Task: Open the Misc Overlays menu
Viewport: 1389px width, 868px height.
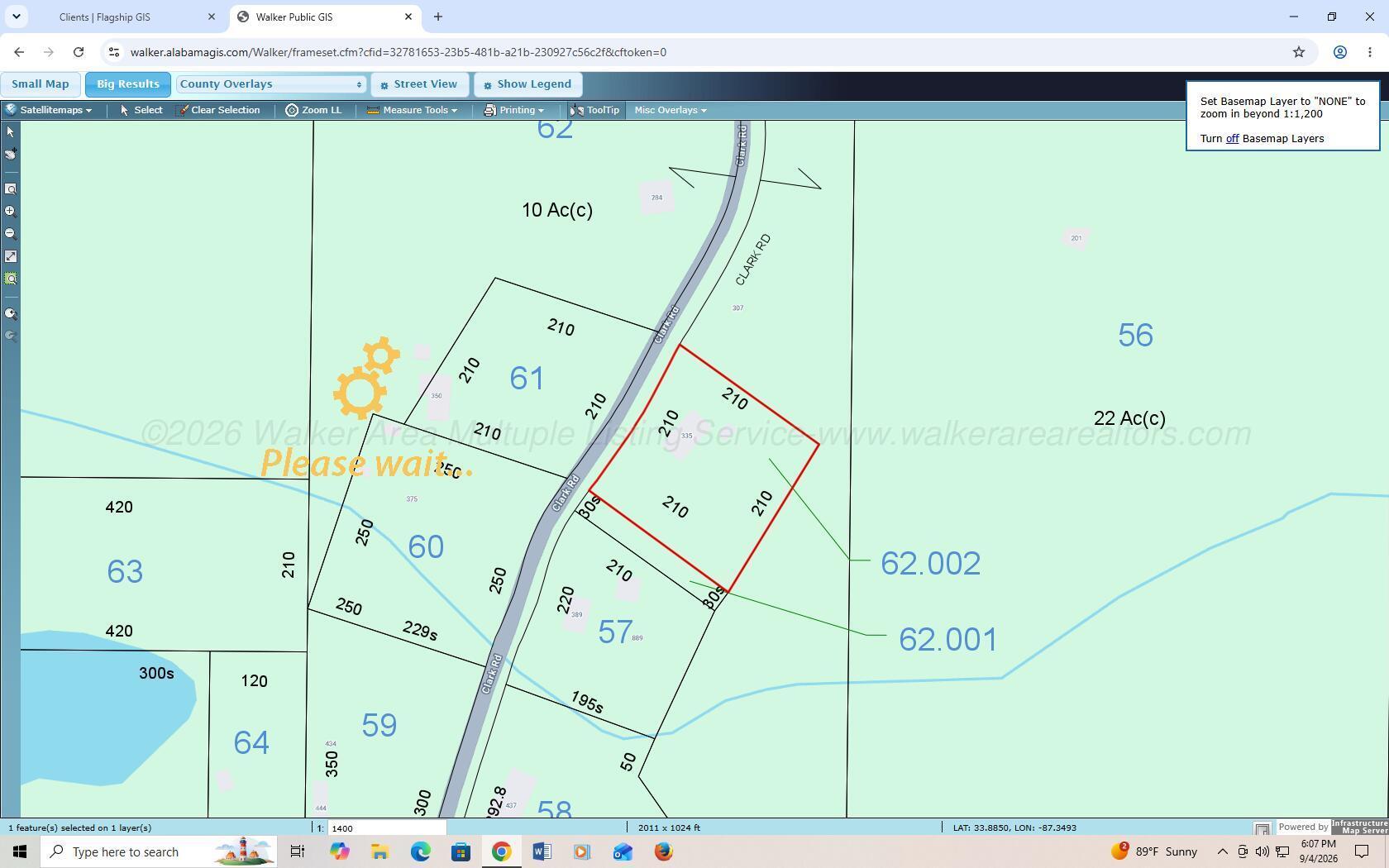Action: (670, 110)
